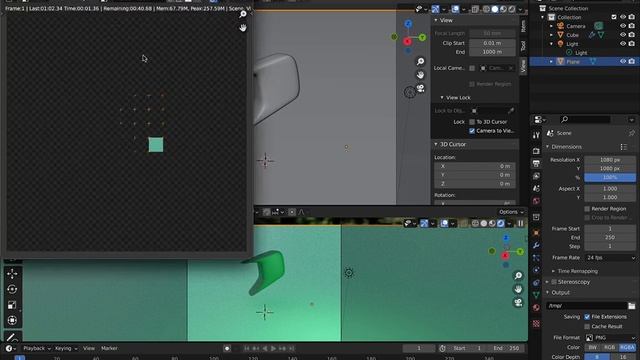Select the Transform tool in left toolbar
This screenshot has width=640, height=360.
(12, 320)
